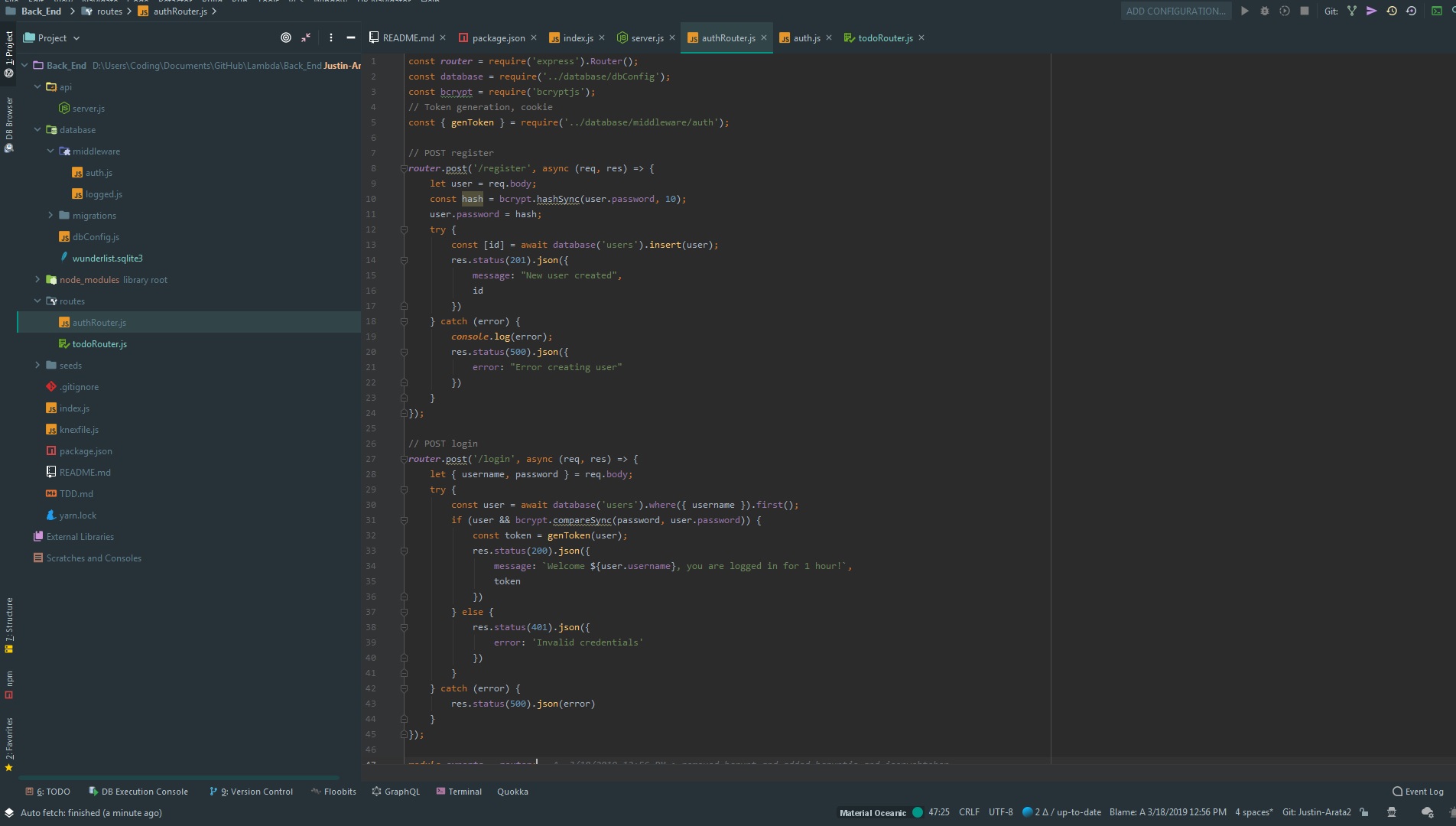Expand the migrations folder
Viewport: 1456px width, 826px height.
[50, 215]
